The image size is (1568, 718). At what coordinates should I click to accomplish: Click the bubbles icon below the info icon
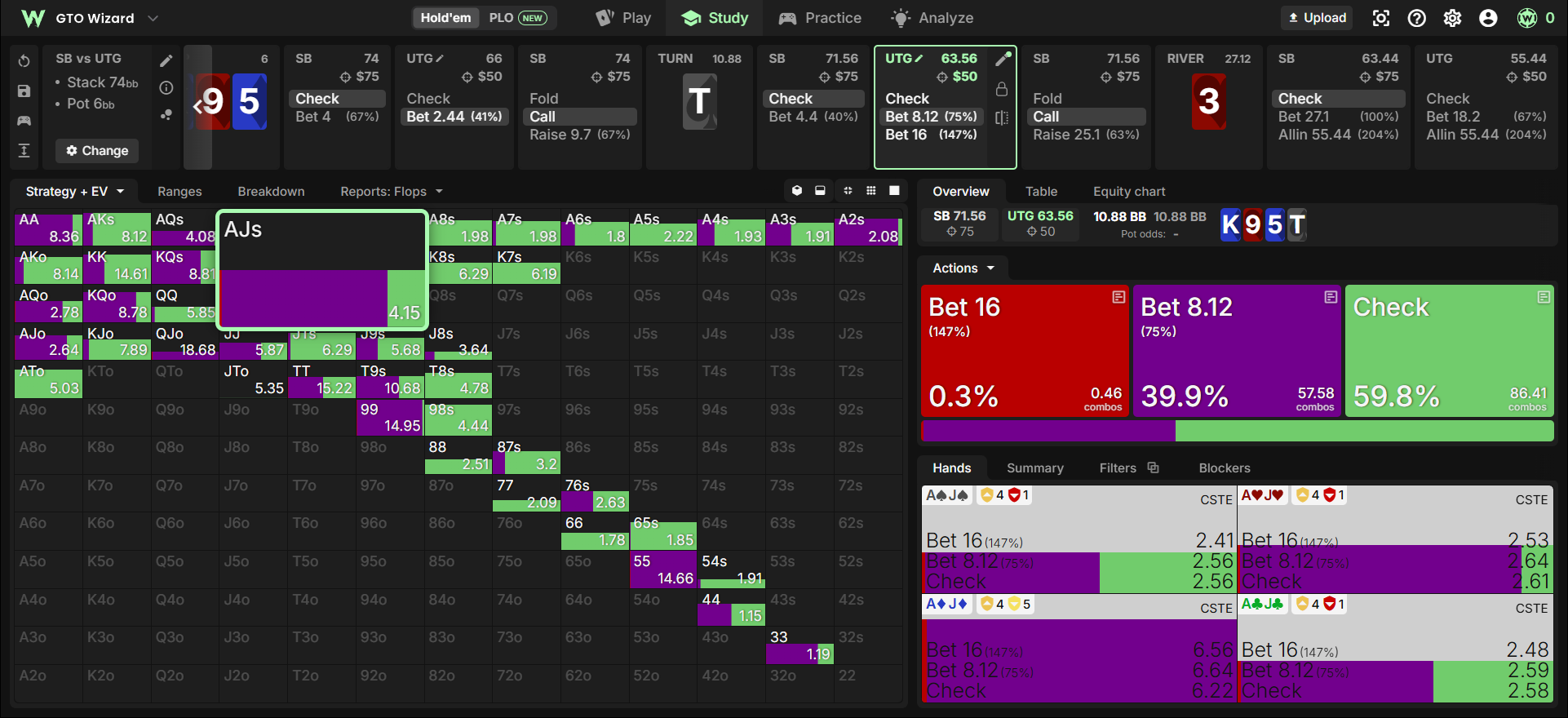[x=166, y=115]
